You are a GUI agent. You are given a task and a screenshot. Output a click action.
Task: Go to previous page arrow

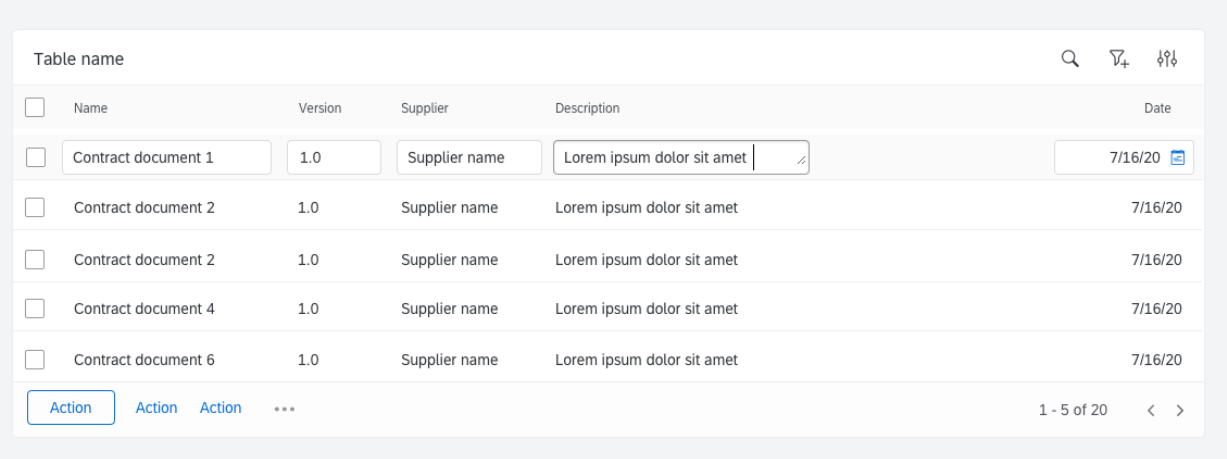pos(1151,410)
